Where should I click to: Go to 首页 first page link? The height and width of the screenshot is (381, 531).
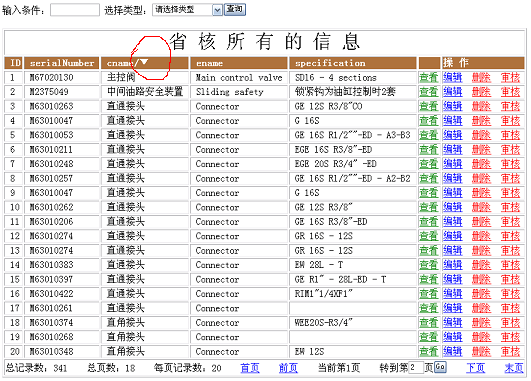(x=250, y=368)
